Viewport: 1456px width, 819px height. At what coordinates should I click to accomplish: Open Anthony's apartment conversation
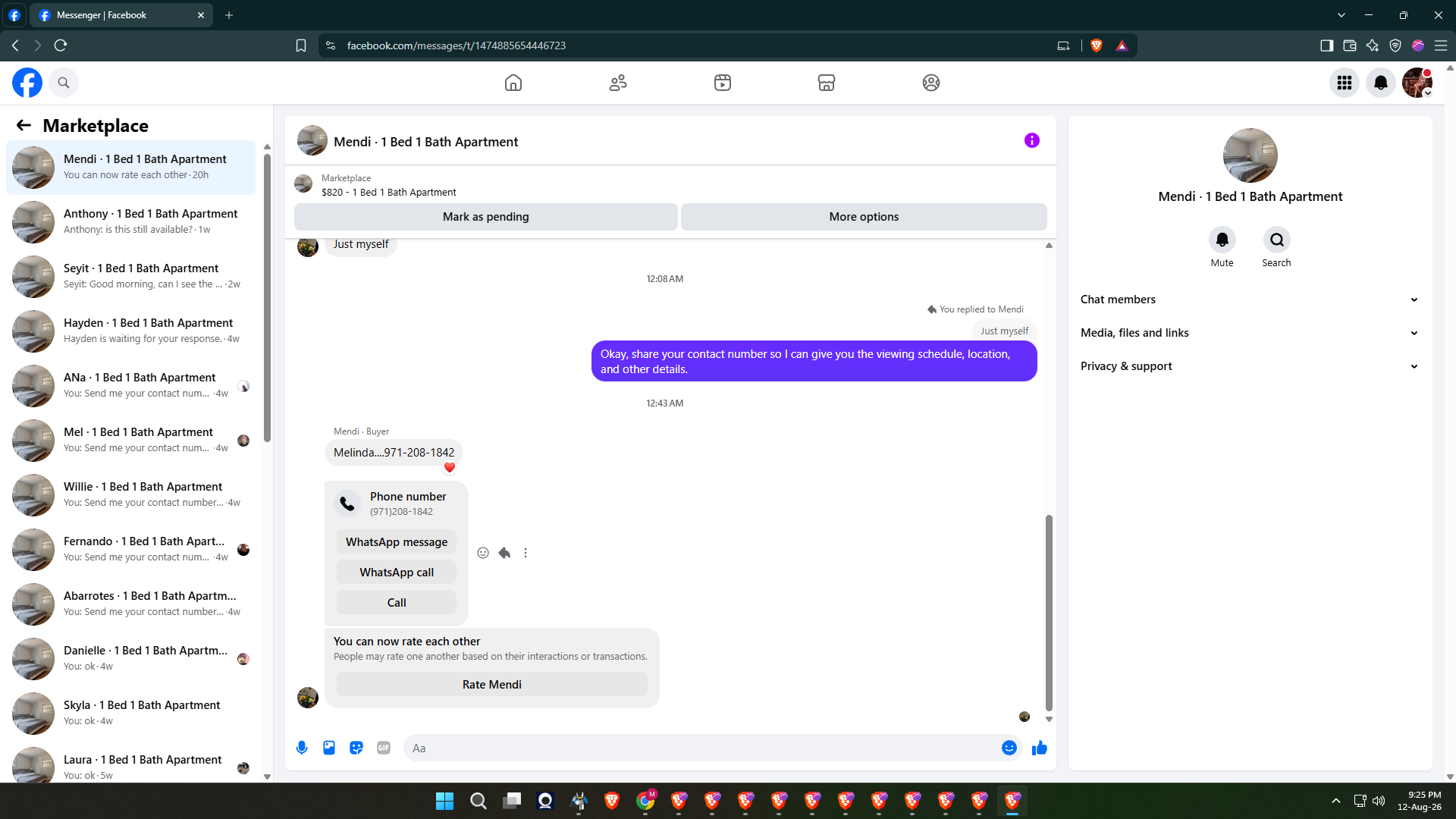(x=131, y=222)
